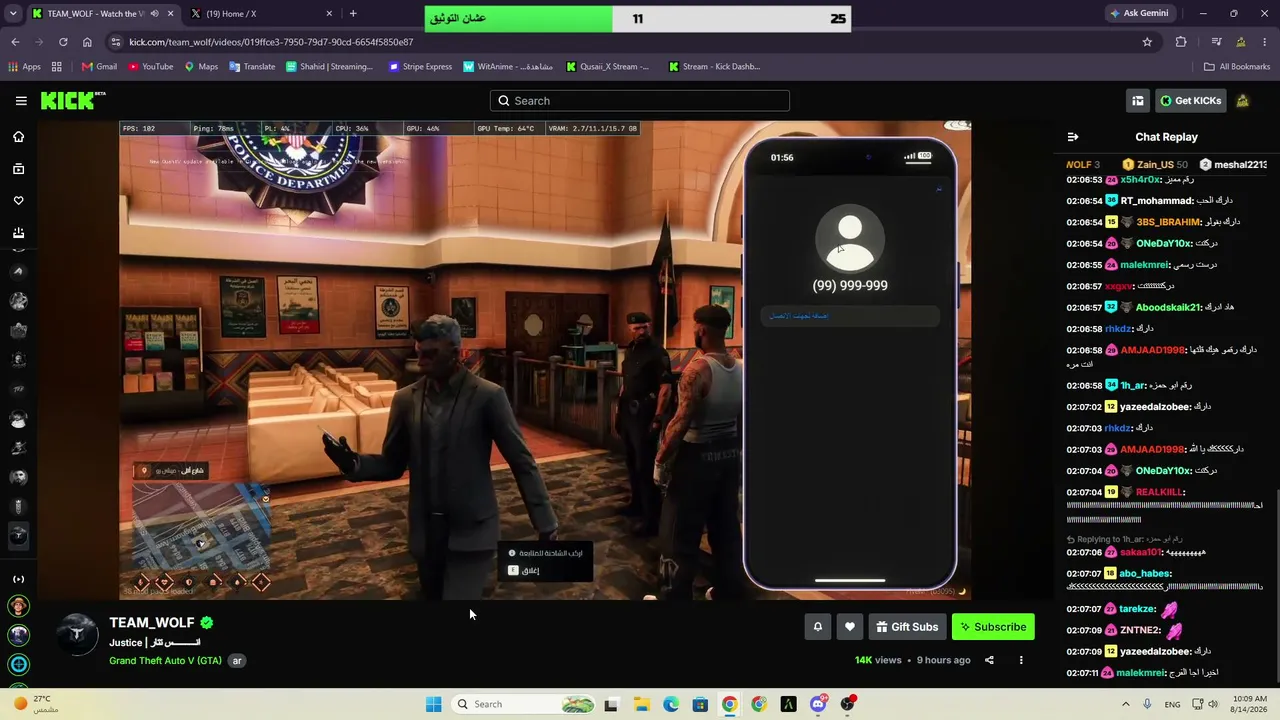Show hidden system tray icons

tap(1126, 704)
